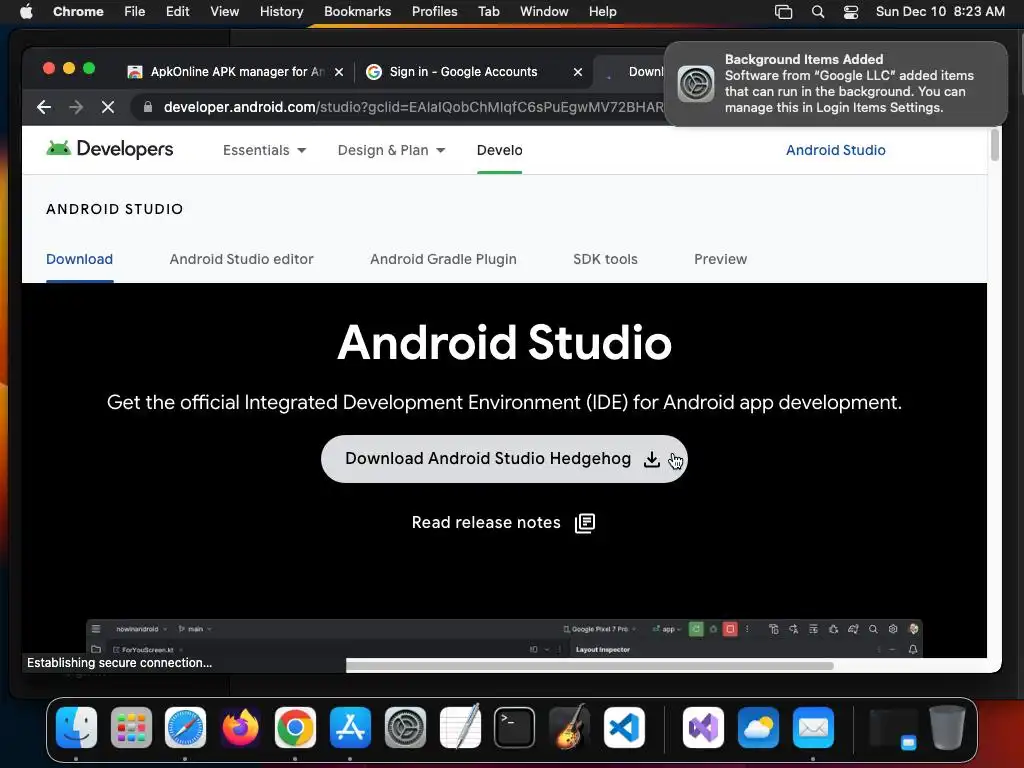This screenshot has height=768, width=1024.
Task: Launch GarageBand from the Dock
Action: (x=569, y=728)
